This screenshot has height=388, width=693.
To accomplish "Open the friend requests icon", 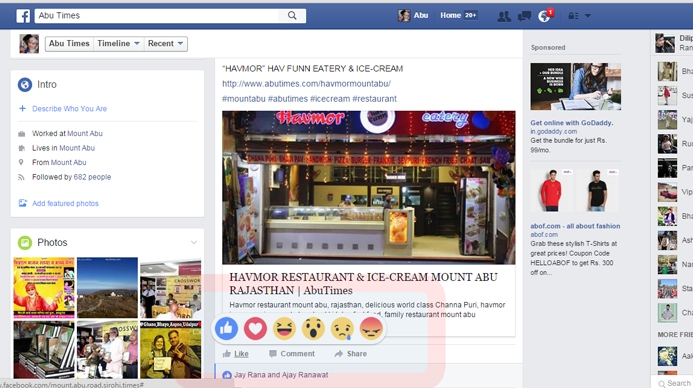I will 504,16.
